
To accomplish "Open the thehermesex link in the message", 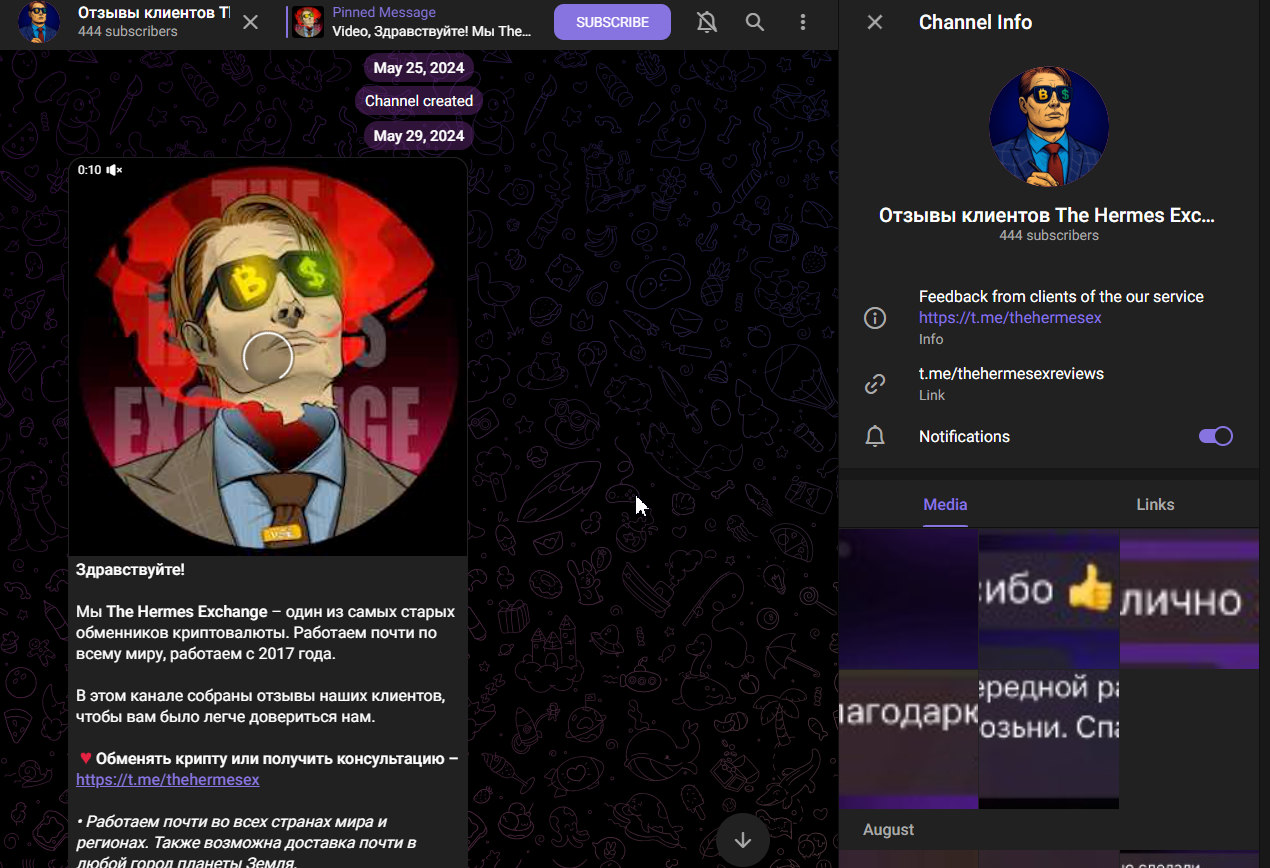I will tap(167, 780).
